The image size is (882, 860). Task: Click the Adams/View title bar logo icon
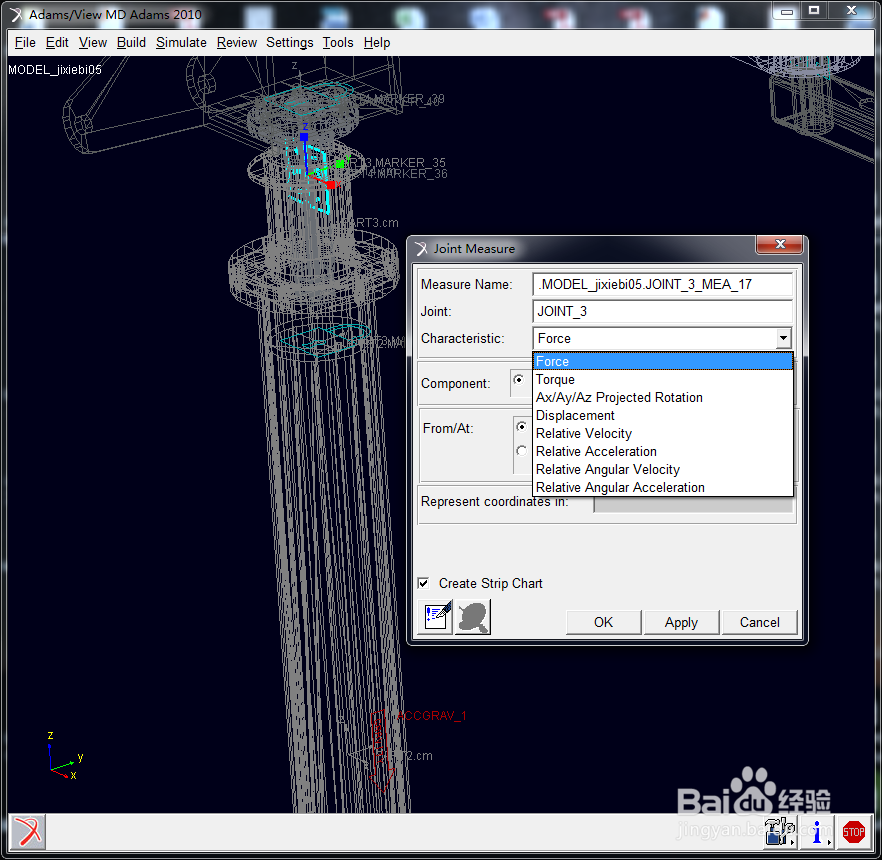coord(16,15)
